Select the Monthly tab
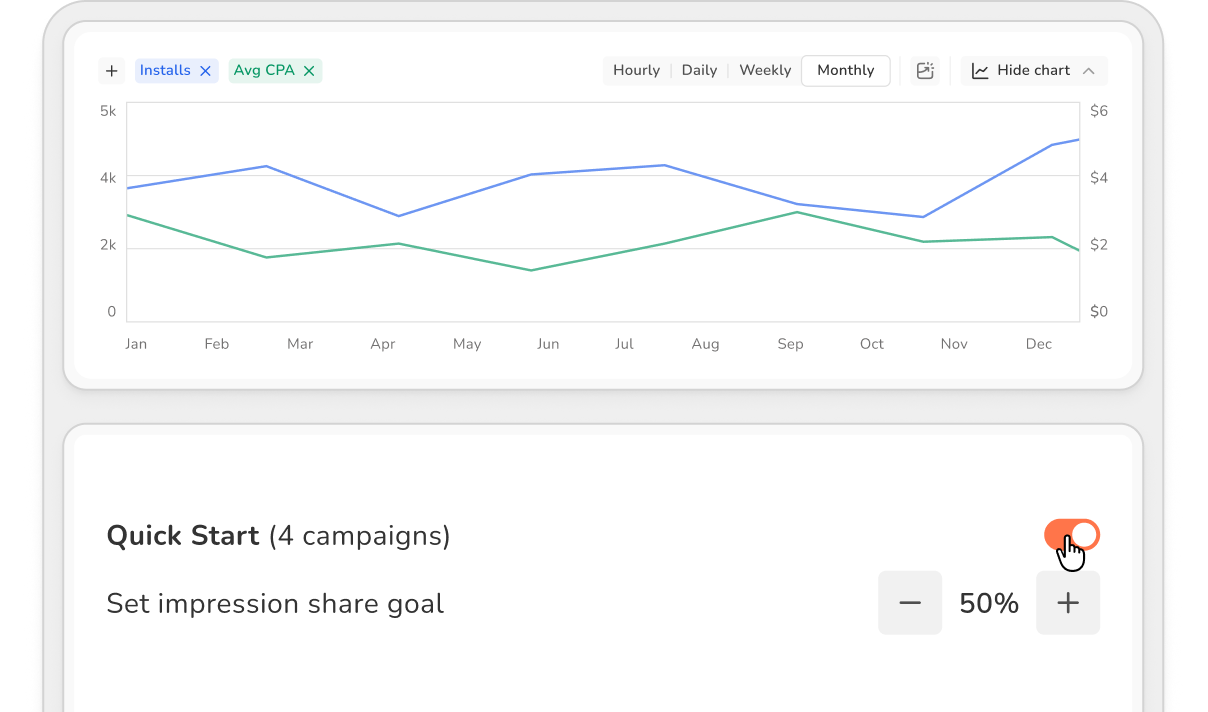The width and height of the screenshot is (1208, 712). (845, 71)
